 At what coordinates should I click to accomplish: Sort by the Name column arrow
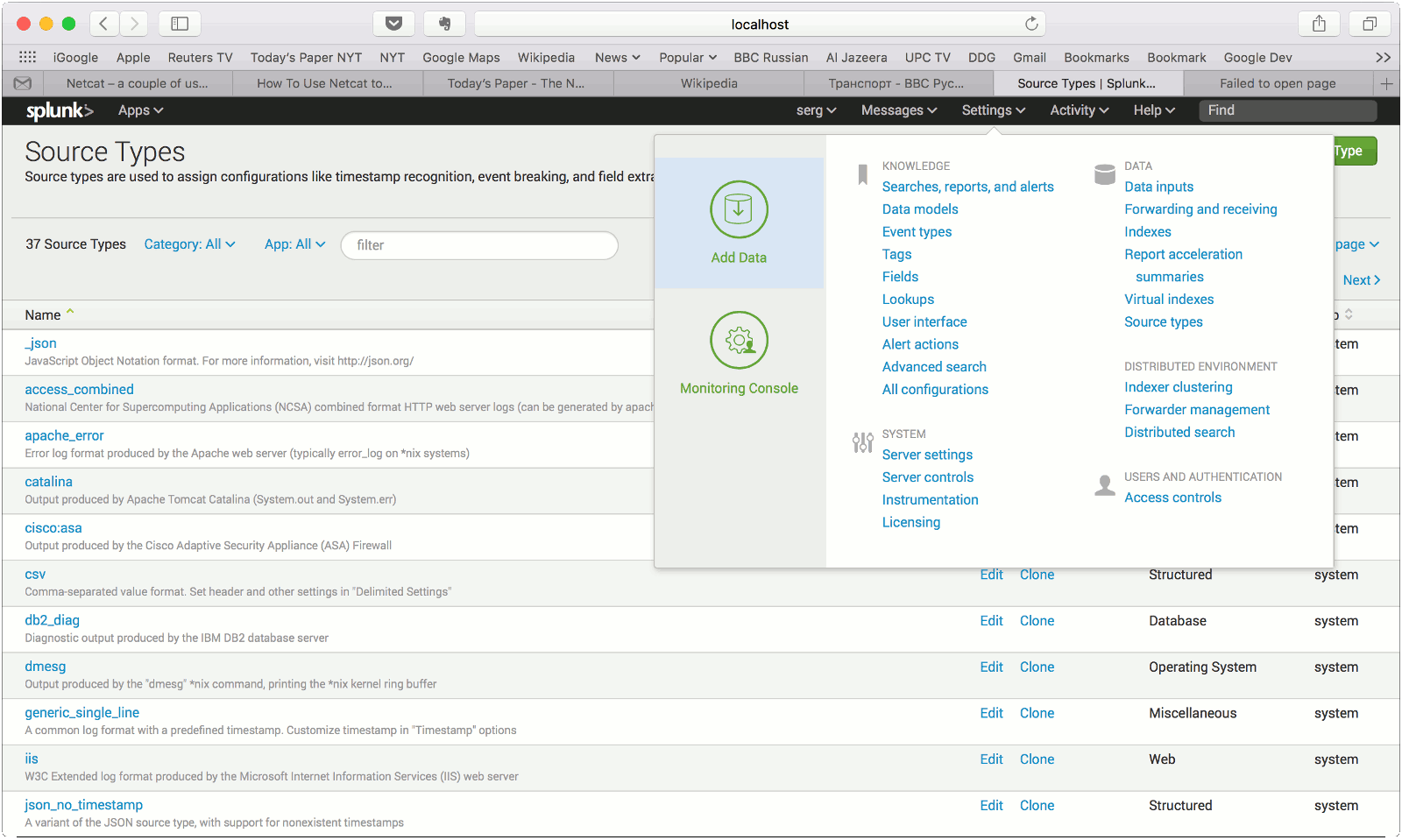click(x=70, y=313)
